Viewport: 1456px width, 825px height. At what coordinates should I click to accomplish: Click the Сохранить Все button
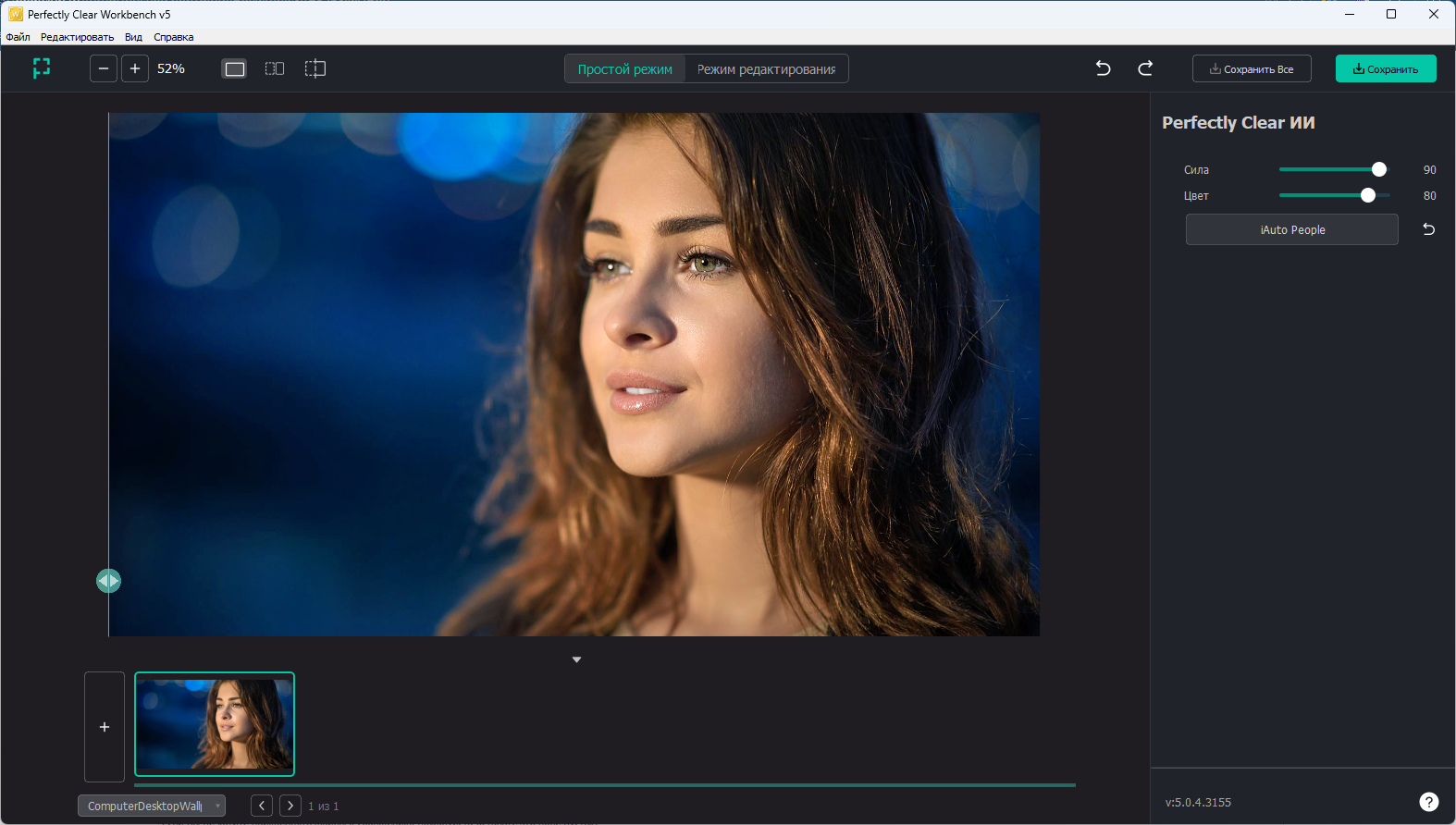pyautogui.click(x=1252, y=69)
